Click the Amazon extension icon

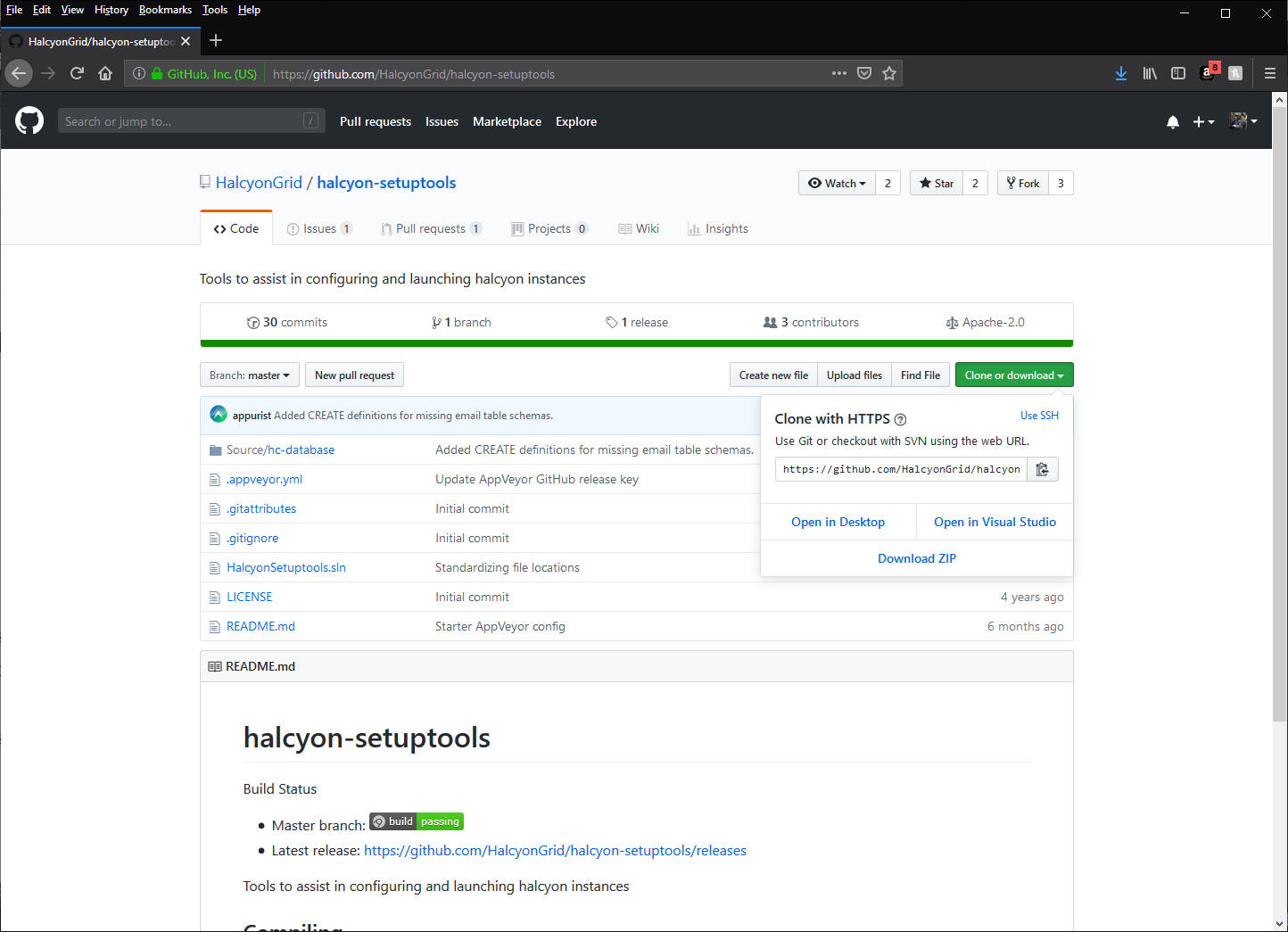pos(1208,73)
